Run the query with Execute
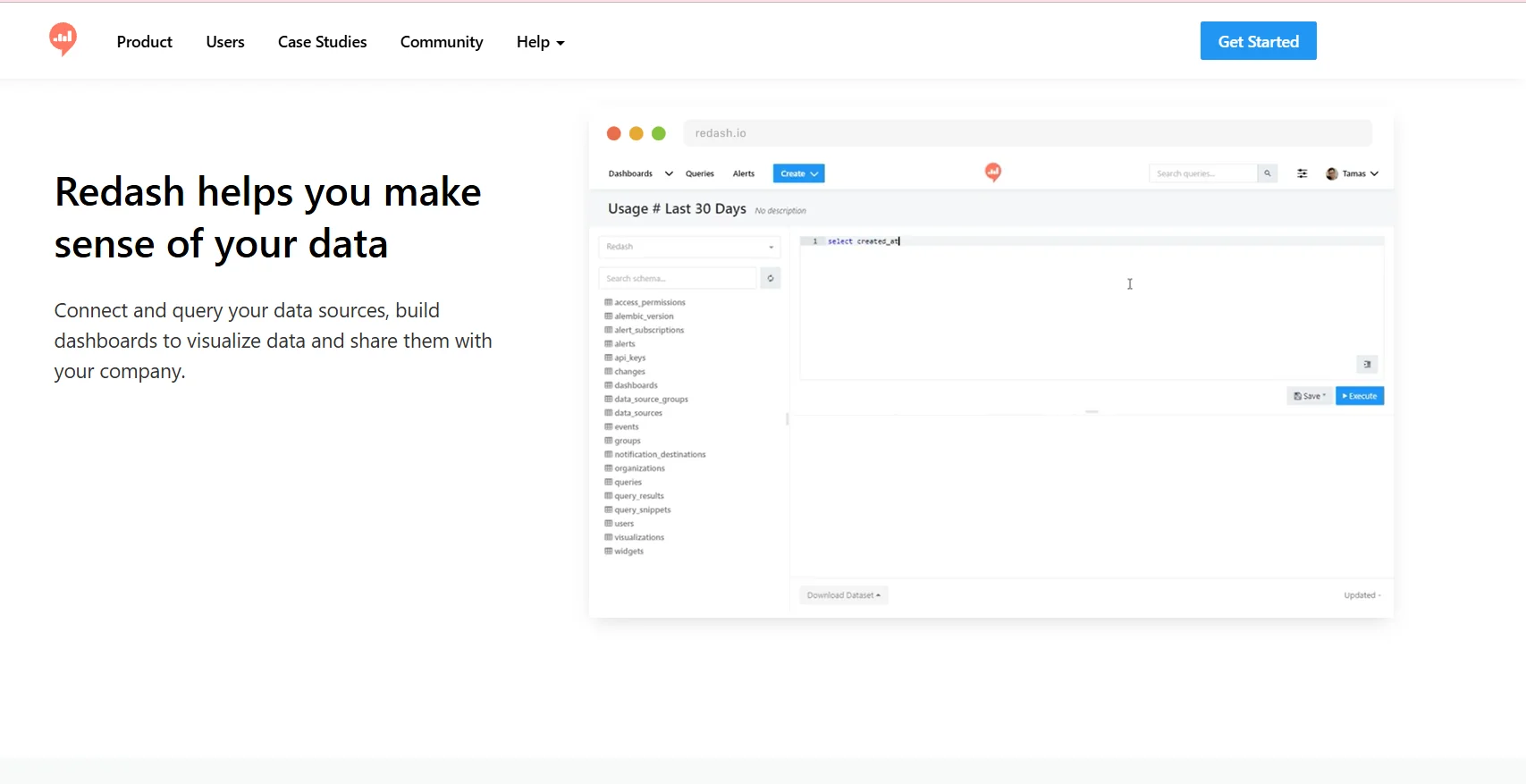 click(x=1360, y=396)
